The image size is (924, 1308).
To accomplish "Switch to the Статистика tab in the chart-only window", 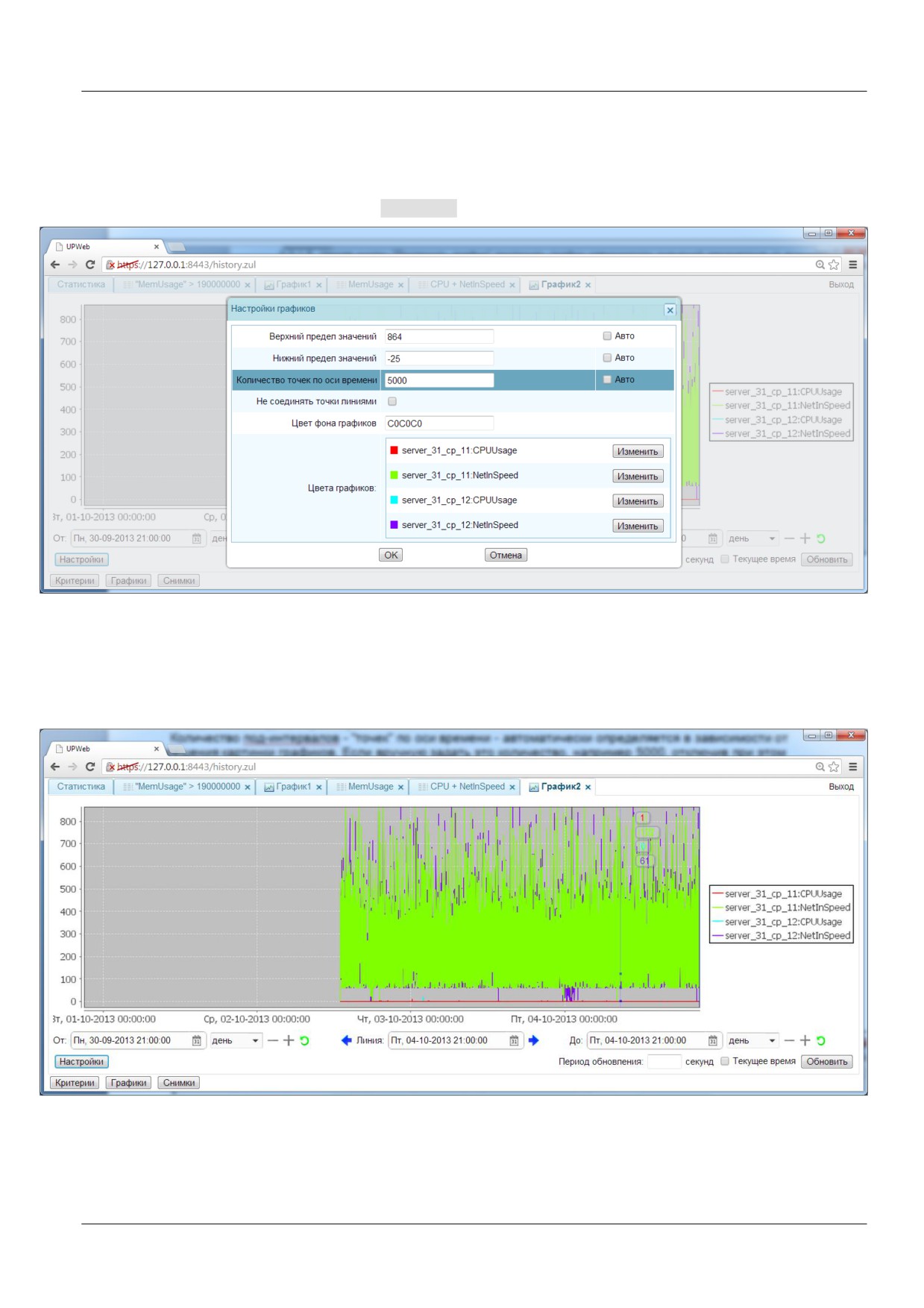I will point(81,787).
